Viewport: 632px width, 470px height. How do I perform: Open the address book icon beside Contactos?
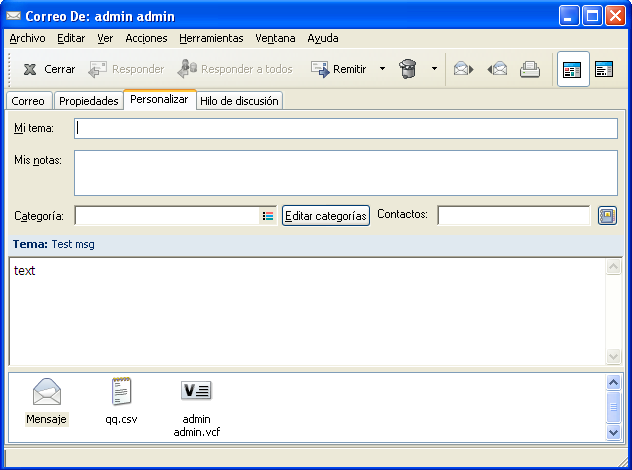(607, 216)
